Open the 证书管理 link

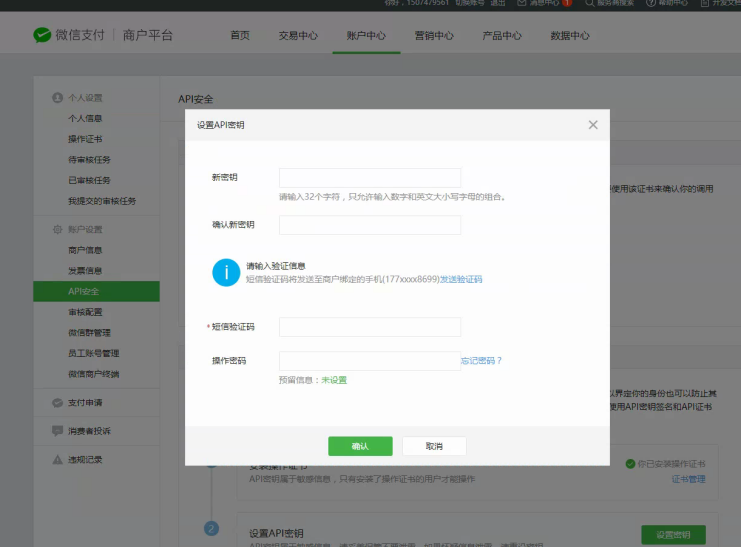click(689, 479)
